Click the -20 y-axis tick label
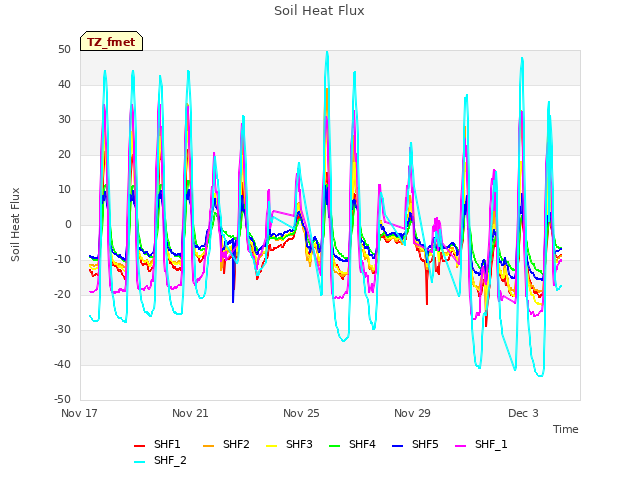Viewport: 640px width, 480px height. 62,295
